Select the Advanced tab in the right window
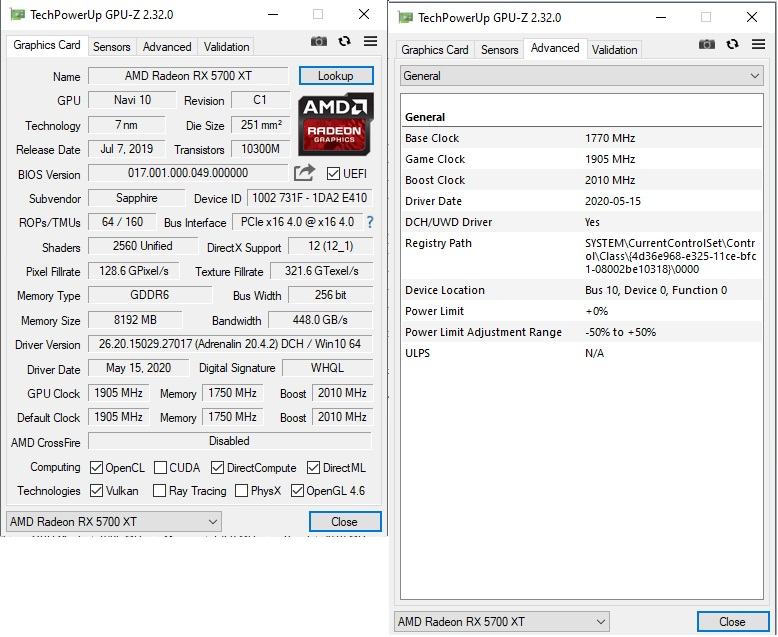This screenshot has width=778, height=637. pyautogui.click(x=555, y=48)
